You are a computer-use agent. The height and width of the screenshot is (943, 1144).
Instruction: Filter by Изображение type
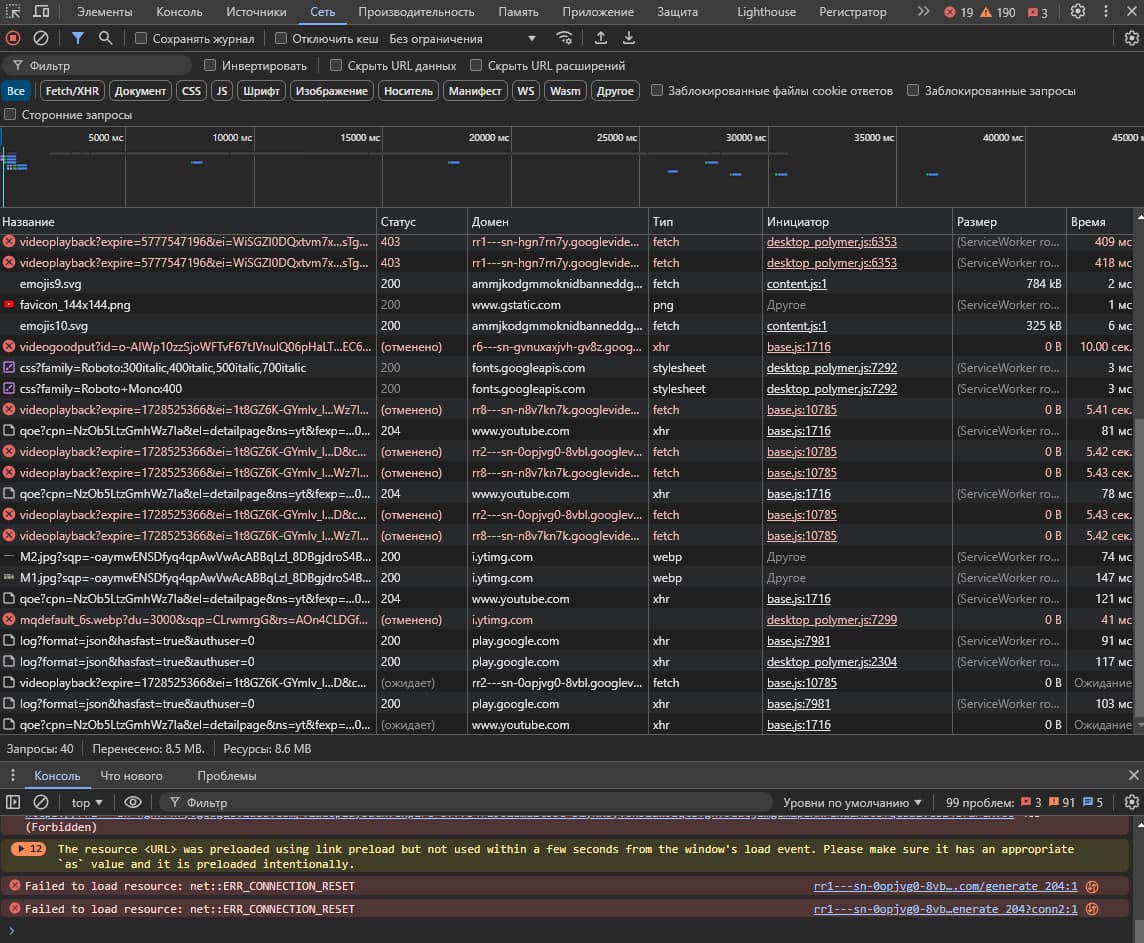[331, 90]
